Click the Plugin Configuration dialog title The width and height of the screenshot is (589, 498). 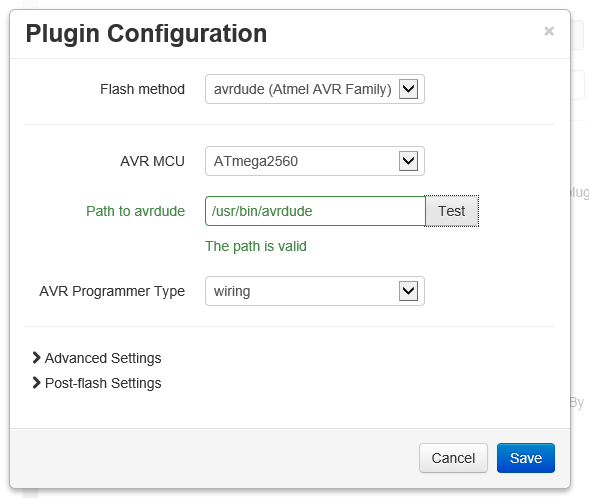click(x=146, y=34)
